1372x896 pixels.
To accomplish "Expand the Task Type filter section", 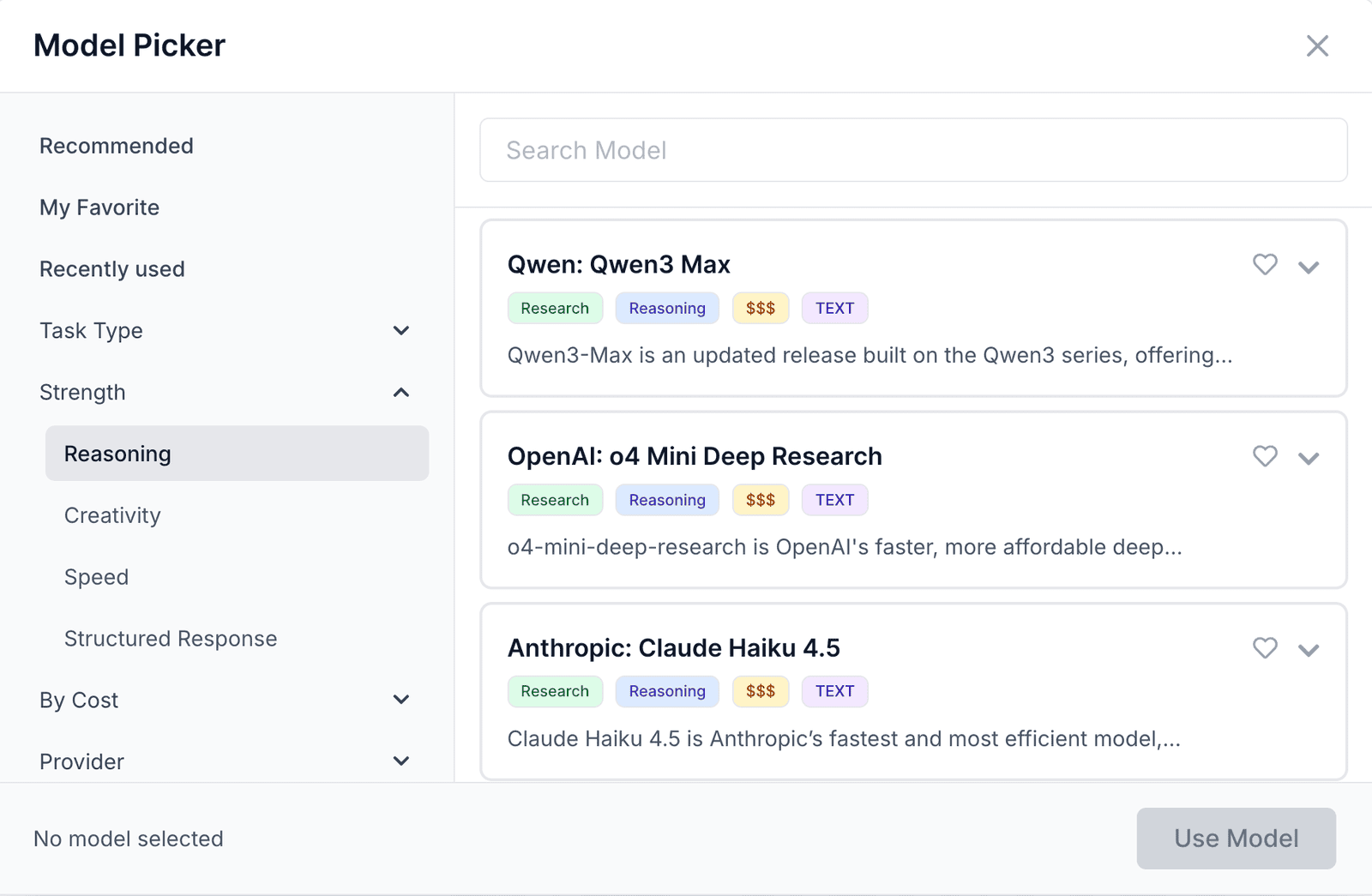I will click(x=400, y=331).
